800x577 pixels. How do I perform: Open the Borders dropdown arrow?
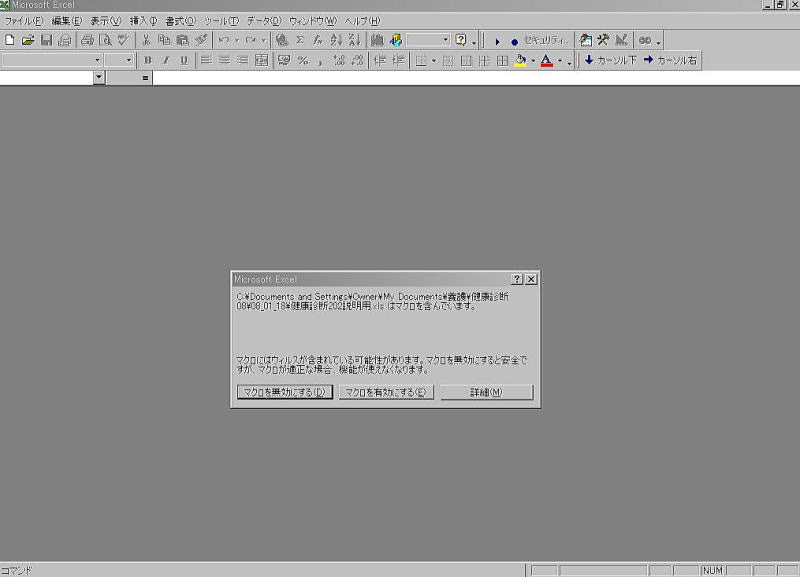pyautogui.click(x=434, y=60)
